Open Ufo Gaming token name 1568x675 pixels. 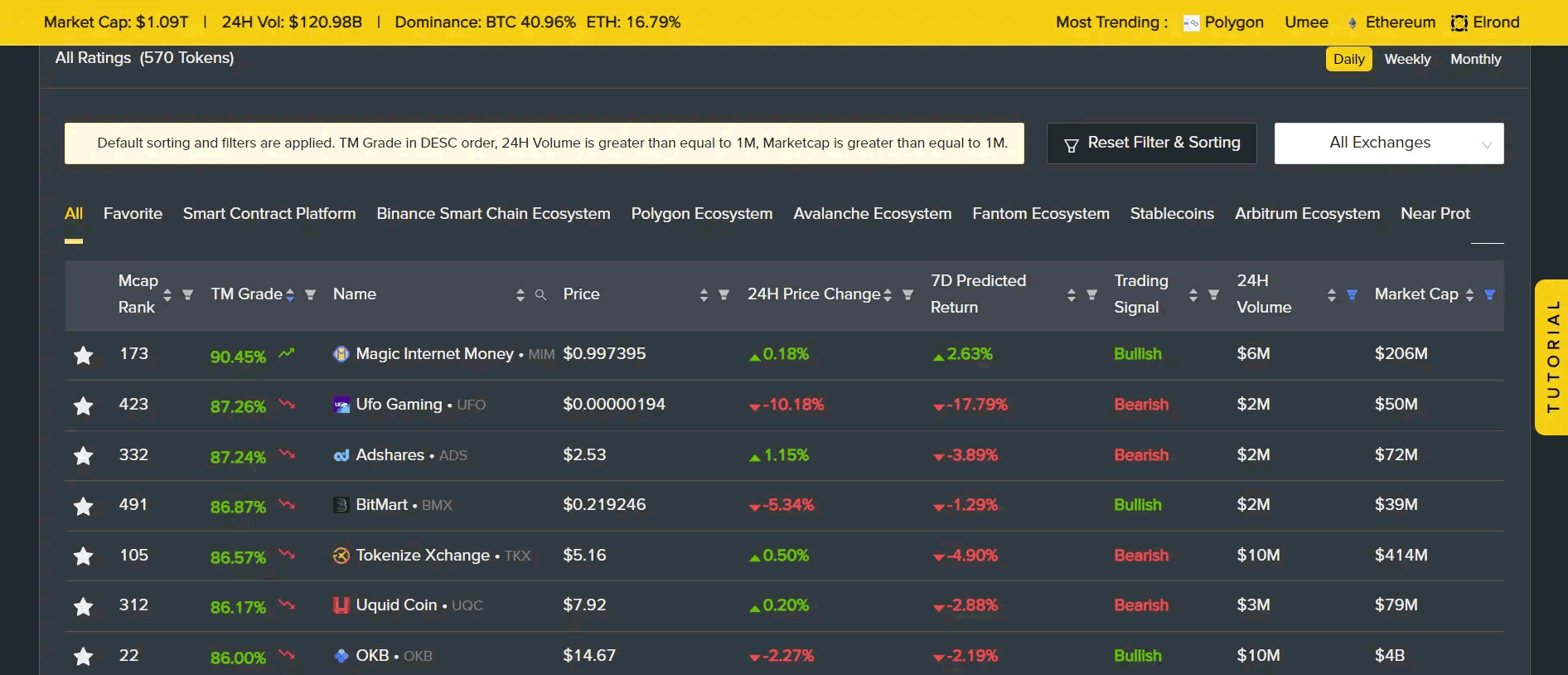tap(399, 405)
